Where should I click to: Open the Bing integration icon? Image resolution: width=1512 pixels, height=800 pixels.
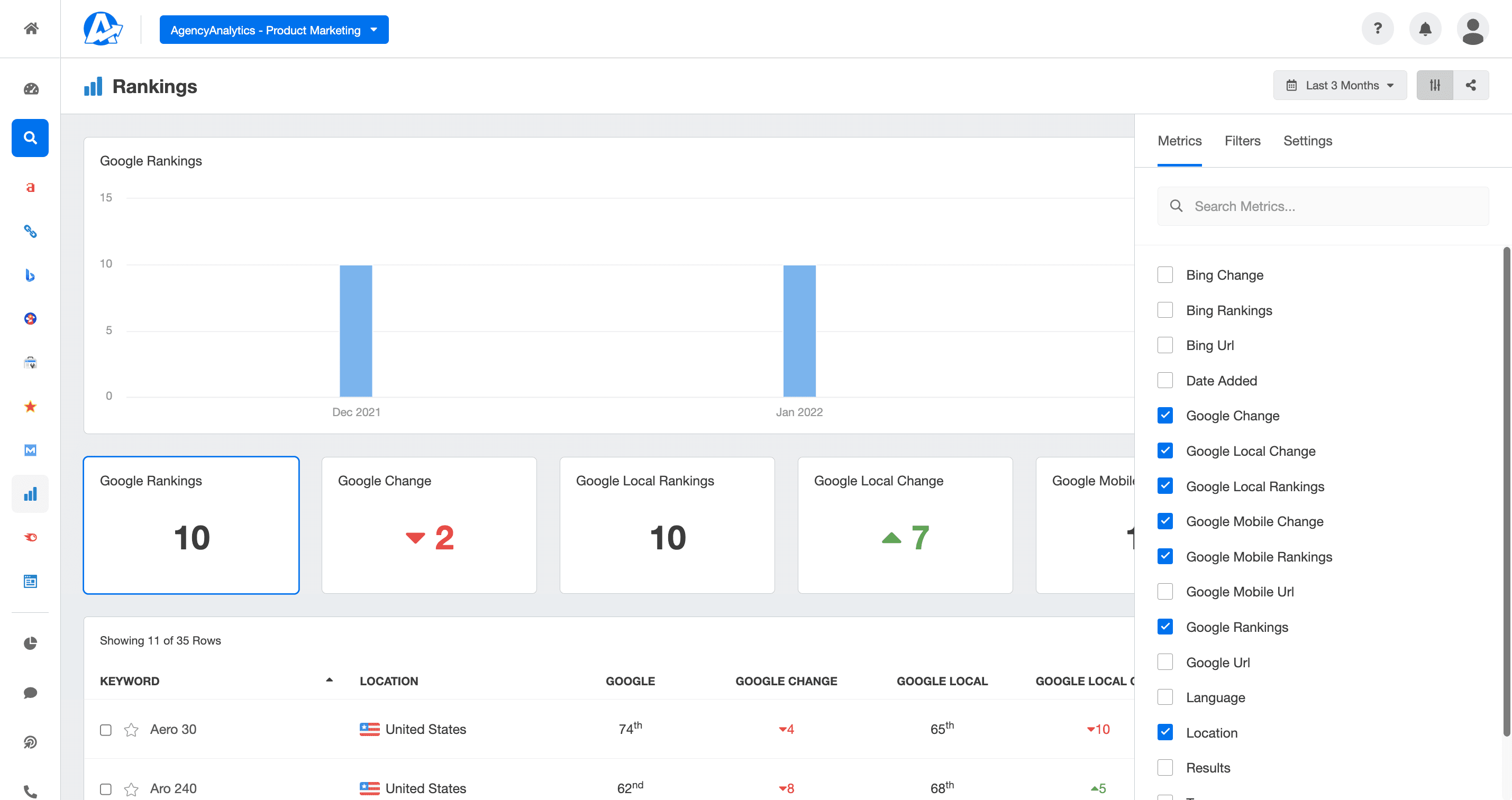tap(30, 275)
